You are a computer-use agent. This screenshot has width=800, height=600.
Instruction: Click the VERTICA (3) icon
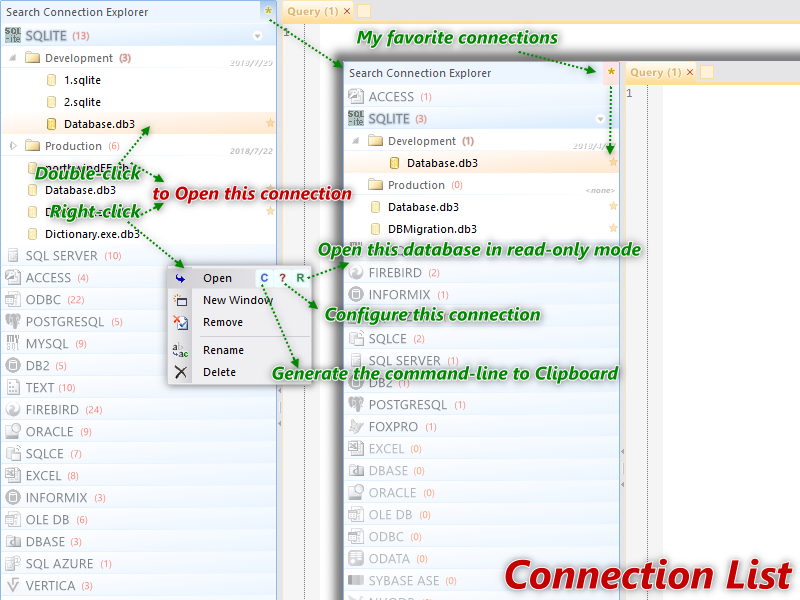(x=13, y=585)
